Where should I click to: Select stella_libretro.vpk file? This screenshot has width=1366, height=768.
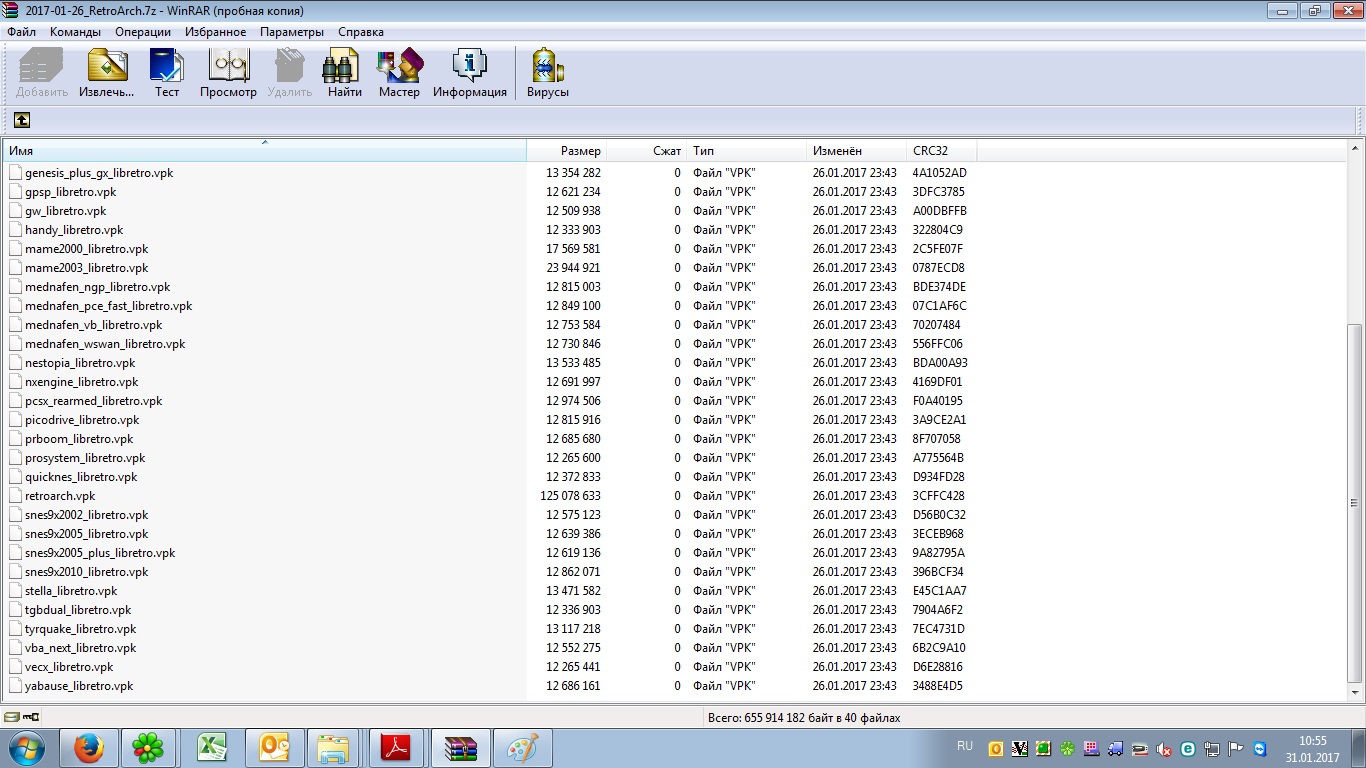[x=71, y=591]
